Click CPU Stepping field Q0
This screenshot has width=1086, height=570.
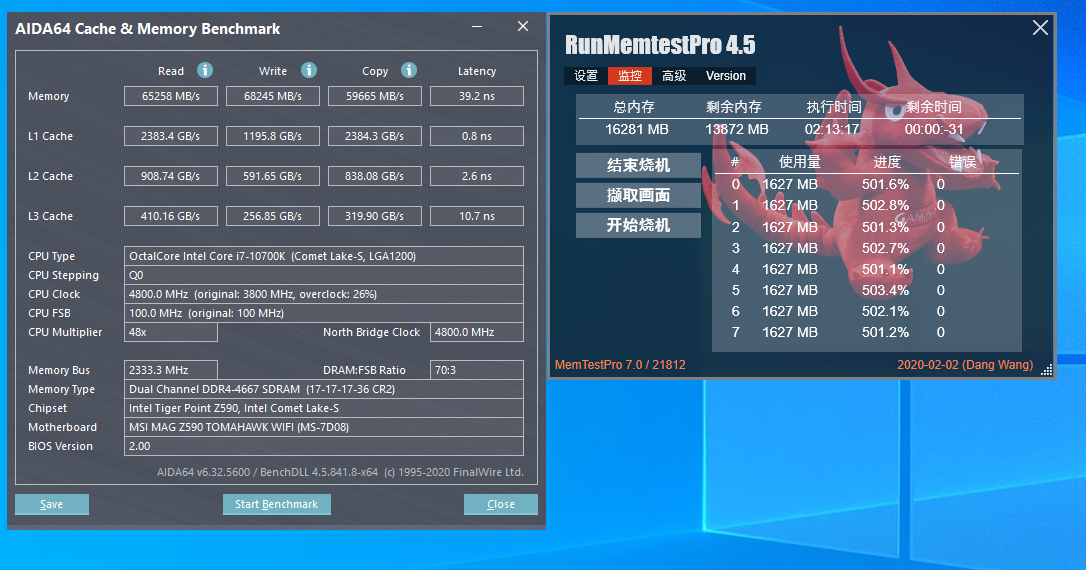pyautogui.click(x=323, y=275)
